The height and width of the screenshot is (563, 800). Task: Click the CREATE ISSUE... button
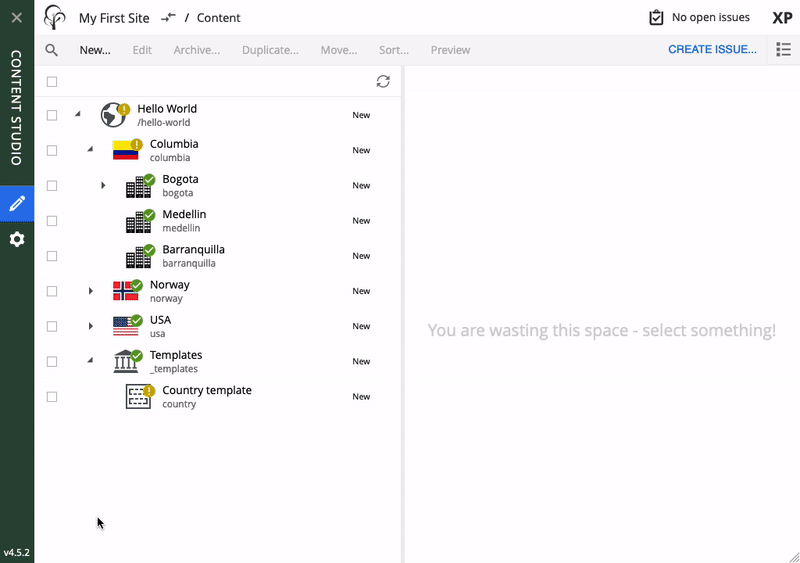(x=712, y=50)
